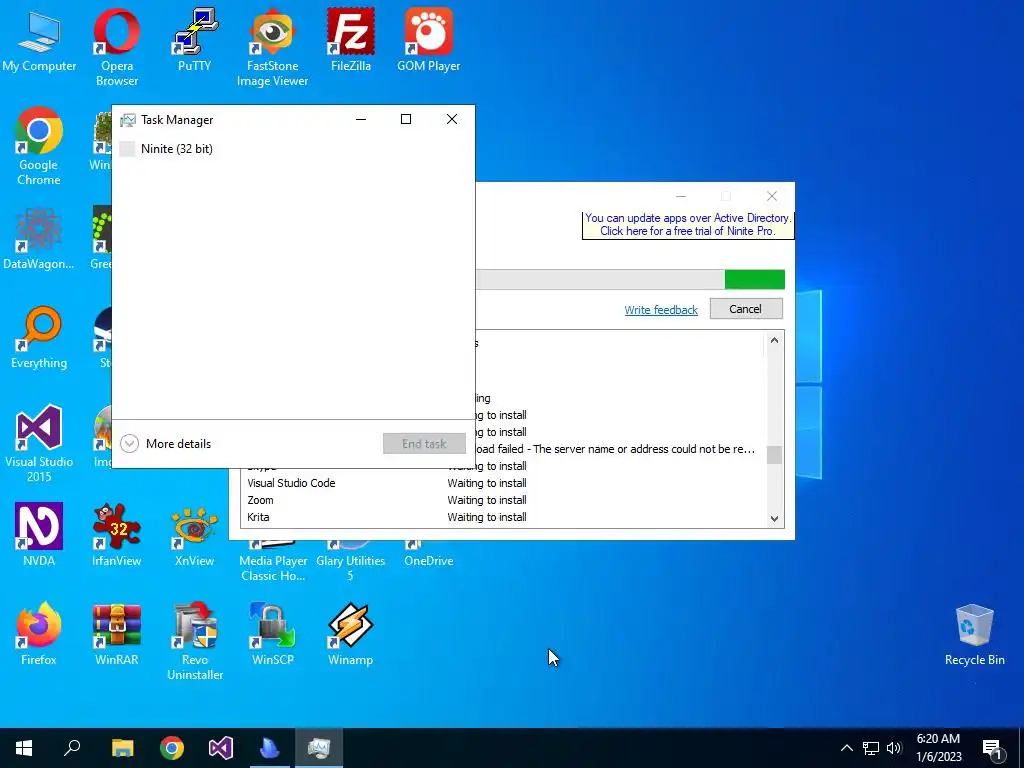Close the Task Manager window

point(451,119)
